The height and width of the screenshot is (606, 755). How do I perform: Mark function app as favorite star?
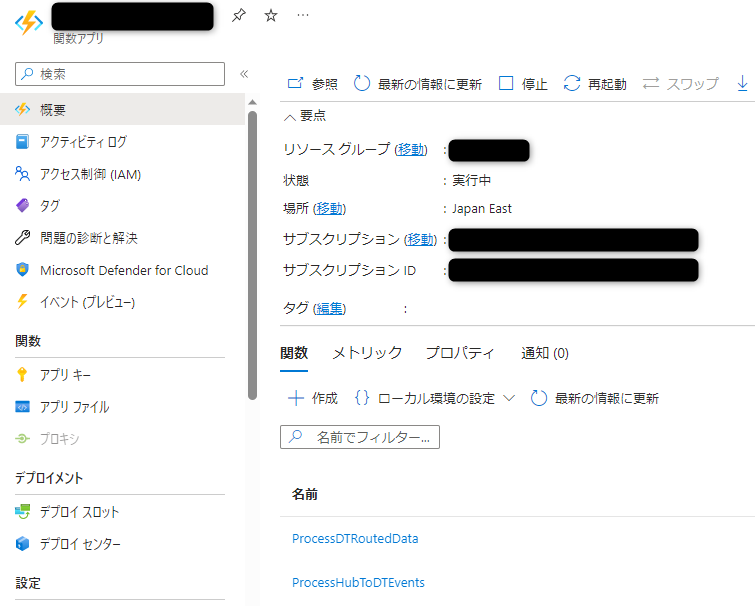271,15
